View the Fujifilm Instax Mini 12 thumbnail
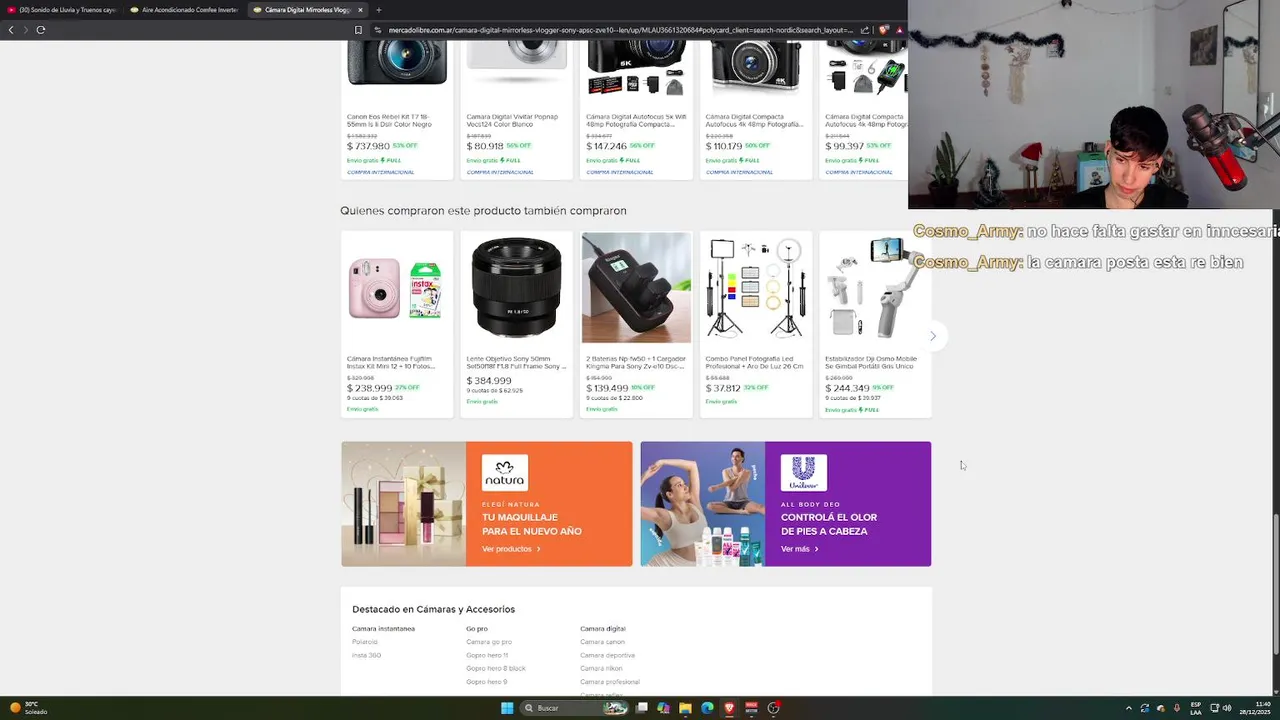 pos(396,288)
